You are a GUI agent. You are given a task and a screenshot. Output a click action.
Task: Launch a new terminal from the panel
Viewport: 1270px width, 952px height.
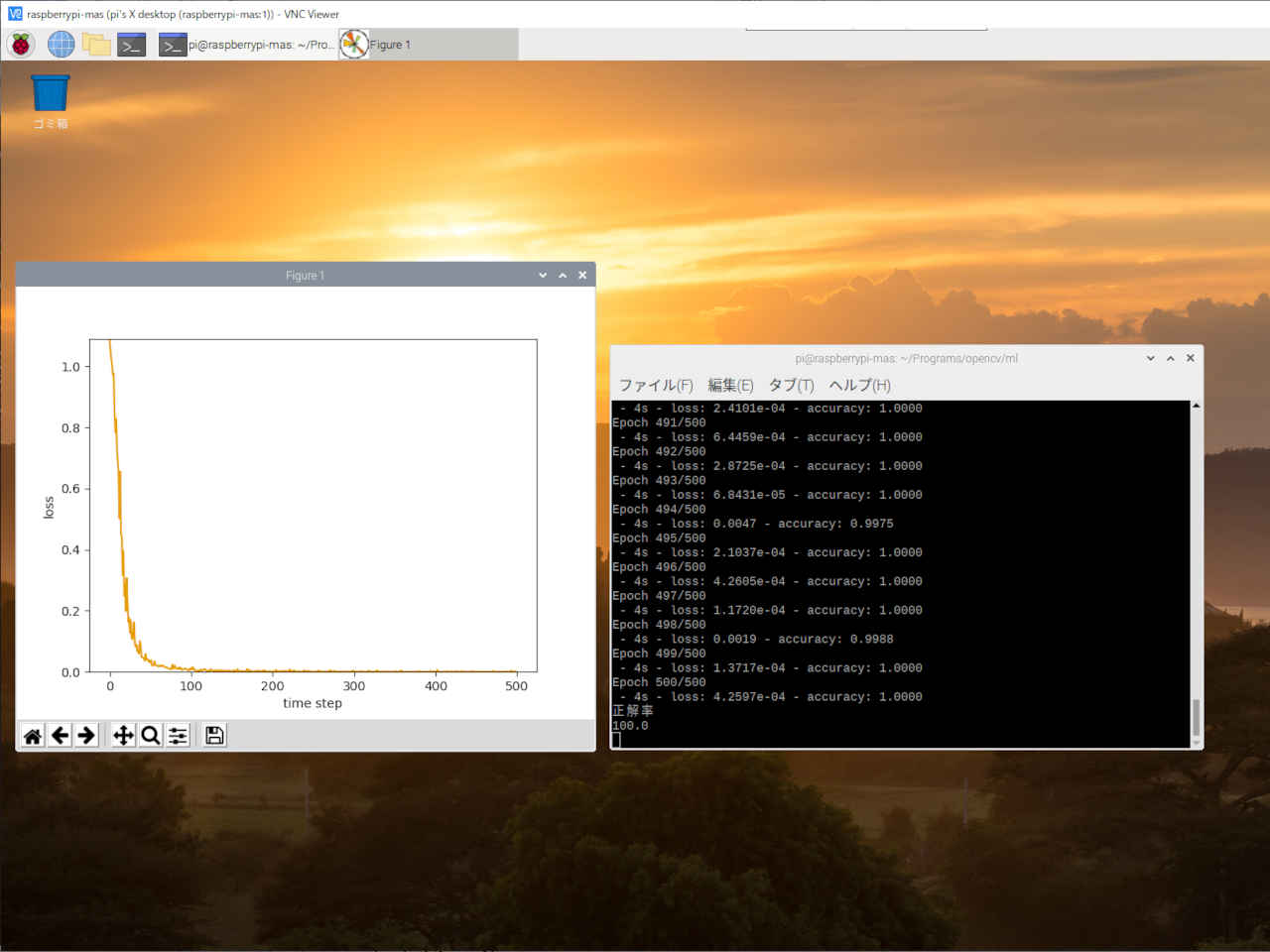[x=131, y=45]
